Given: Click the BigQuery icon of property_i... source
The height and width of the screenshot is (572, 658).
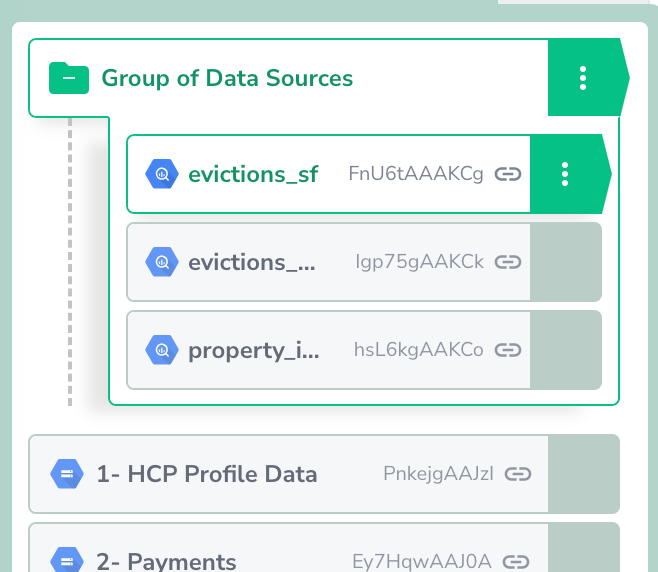Looking at the screenshot, I should (x=160, y=350).
